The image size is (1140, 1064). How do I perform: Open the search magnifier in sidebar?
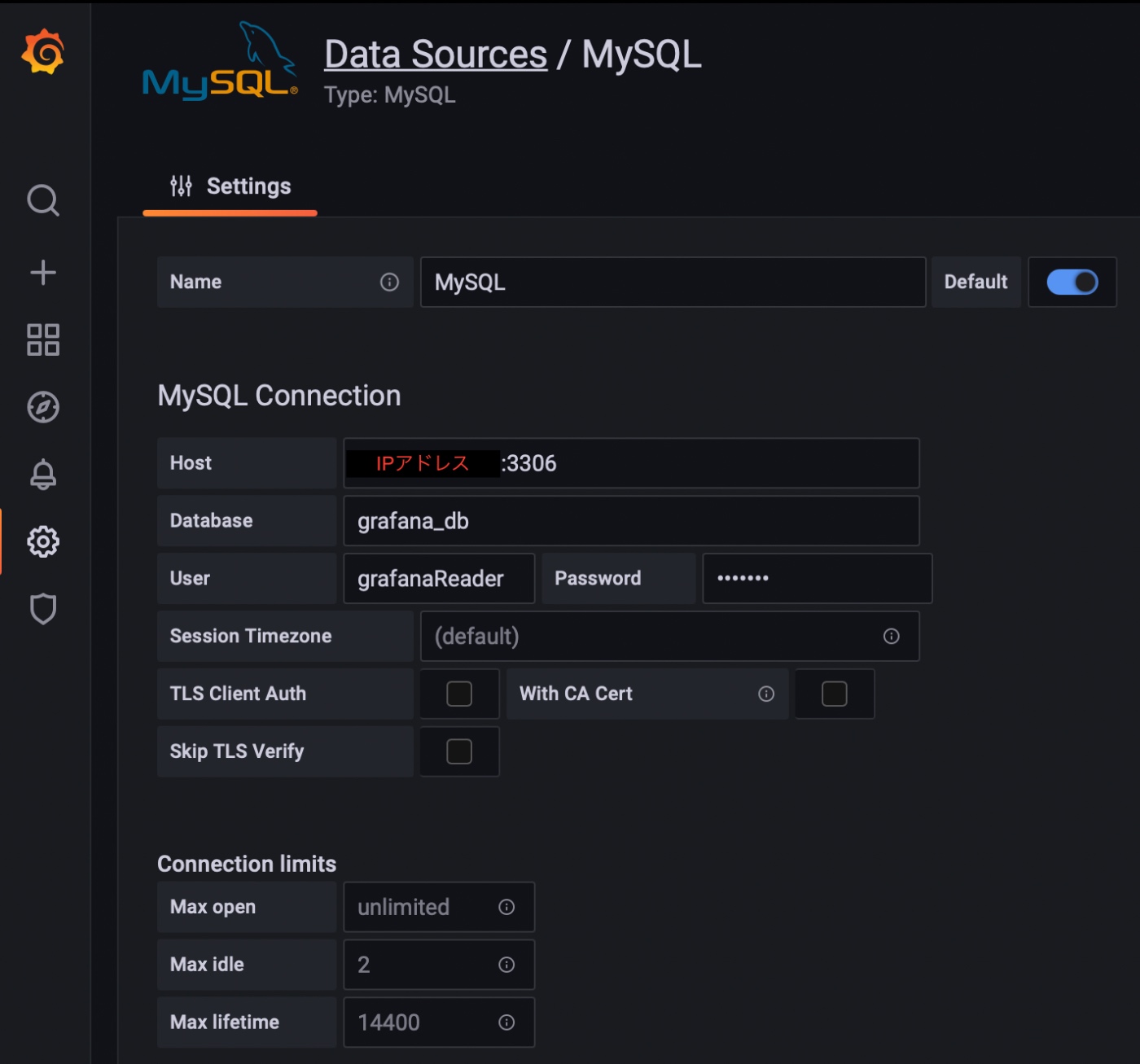[43, 200]
